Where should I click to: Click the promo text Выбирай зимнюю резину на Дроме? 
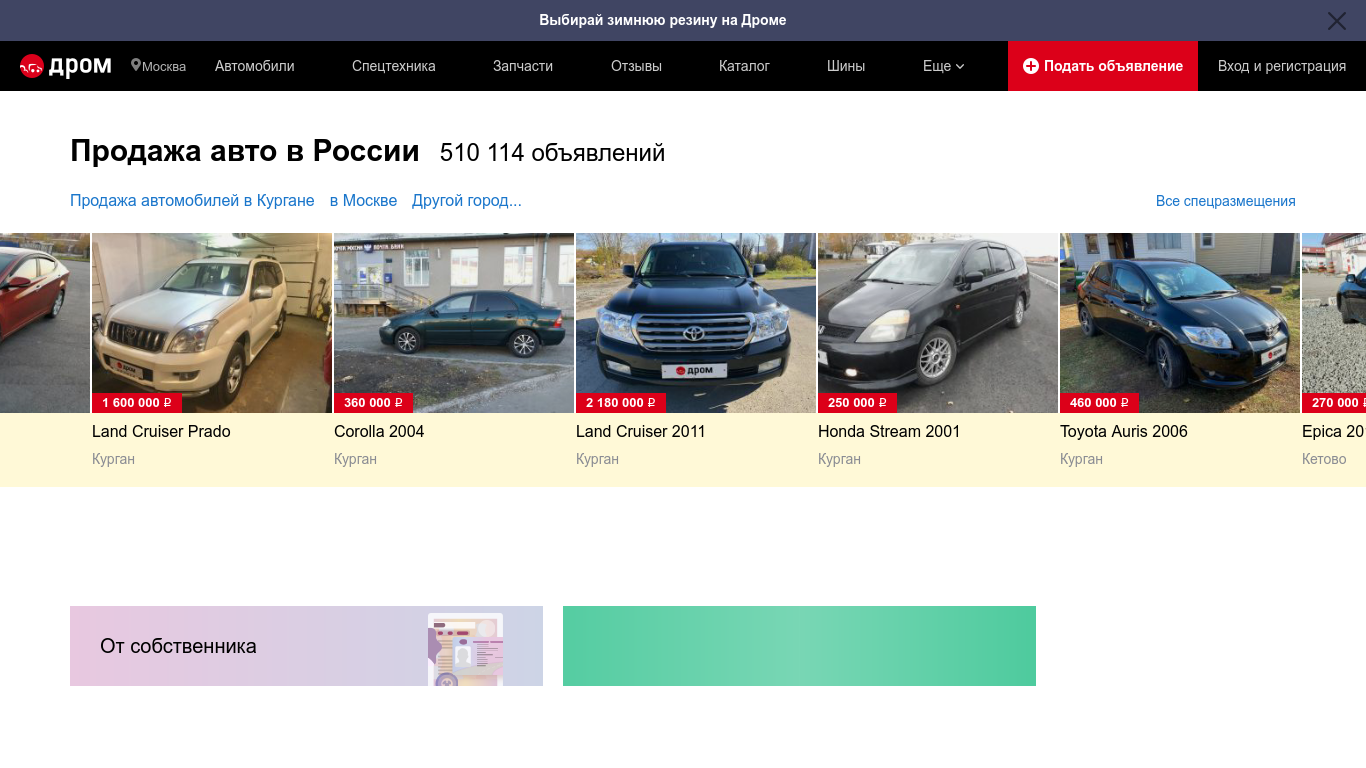point(663,20)
